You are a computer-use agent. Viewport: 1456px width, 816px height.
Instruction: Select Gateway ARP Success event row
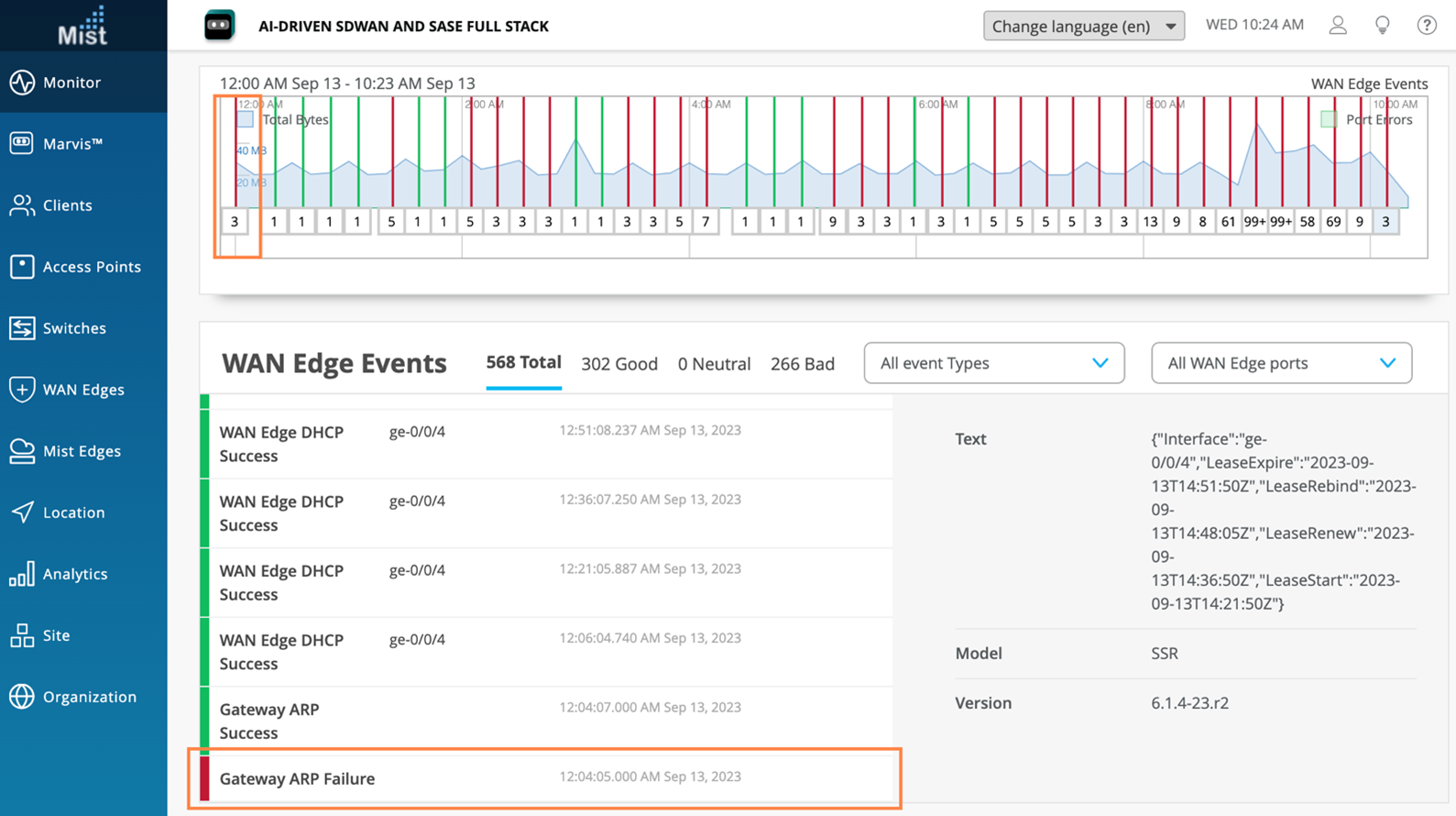(545, 721)
